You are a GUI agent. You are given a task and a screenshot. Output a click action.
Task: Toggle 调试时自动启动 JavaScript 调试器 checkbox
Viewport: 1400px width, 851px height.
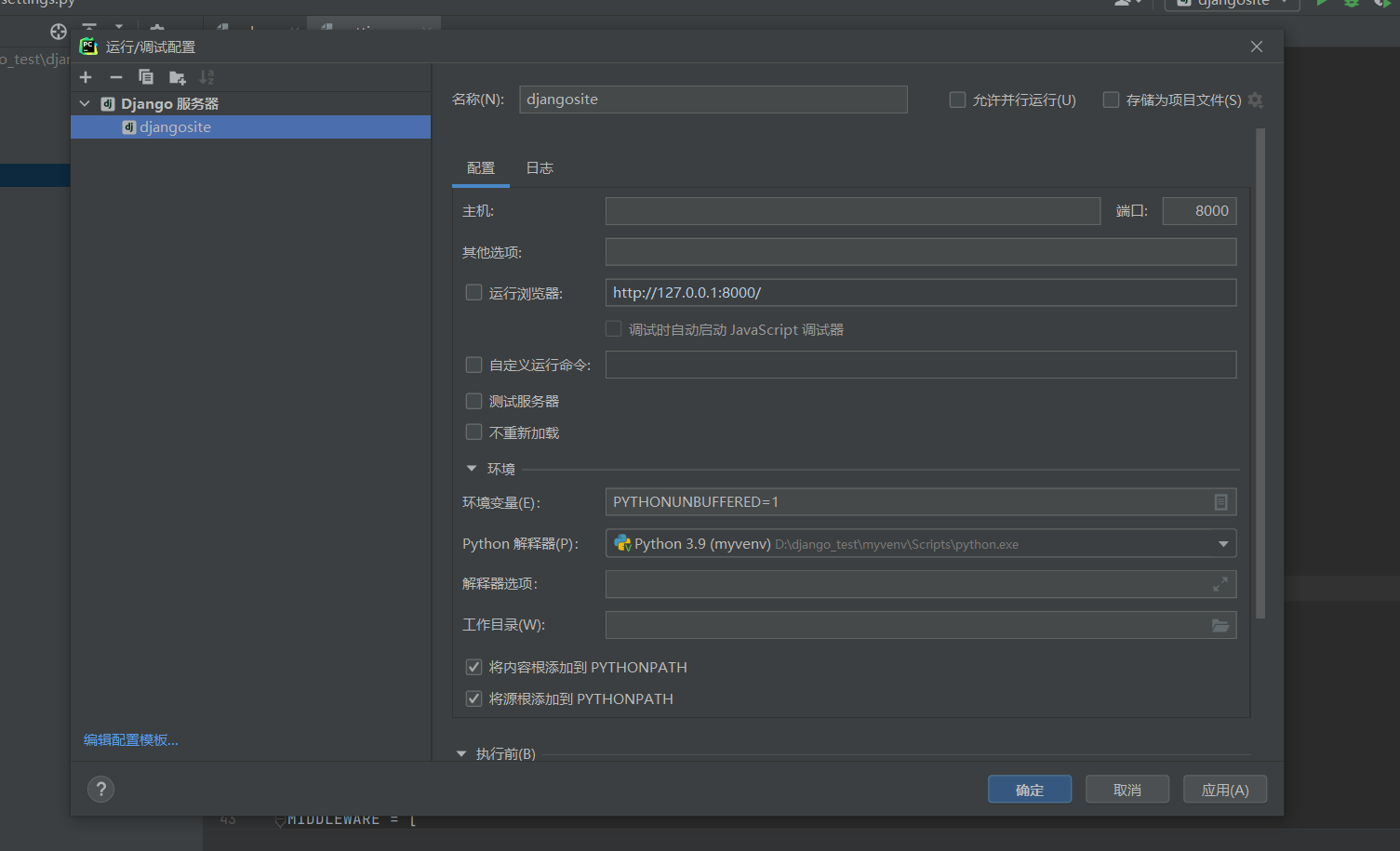[x=613, y=329]
